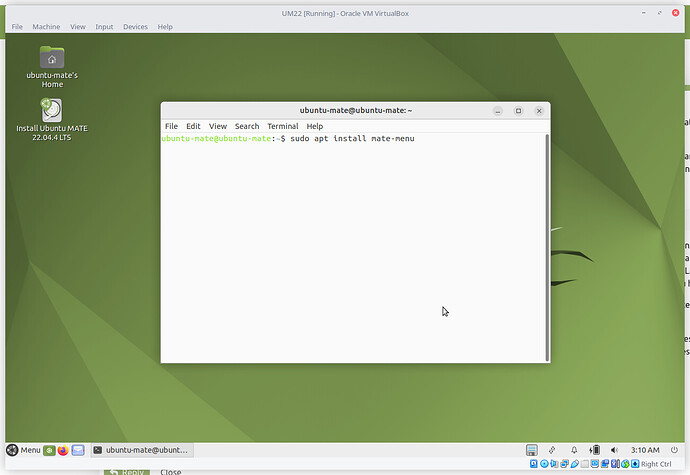This screenshot has width=690, height=475.
Task: Click VirtualBox shared folders indicator
Action: point(584,464)
